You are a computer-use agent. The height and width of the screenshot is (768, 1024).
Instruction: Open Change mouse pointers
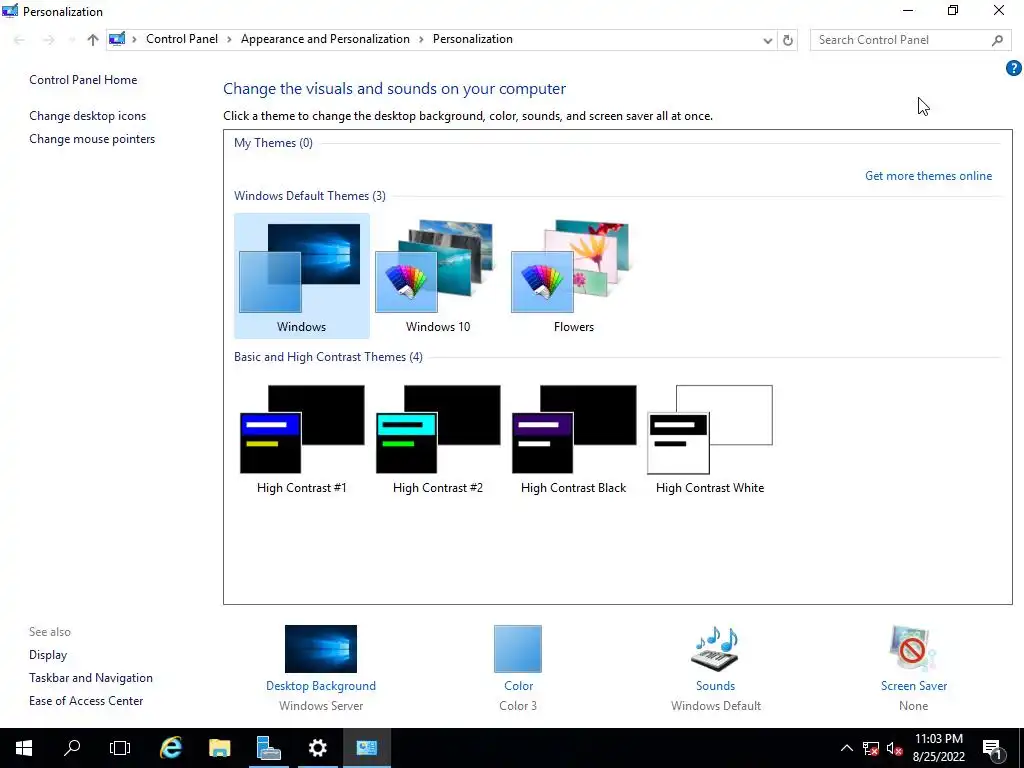click(92, 138)
